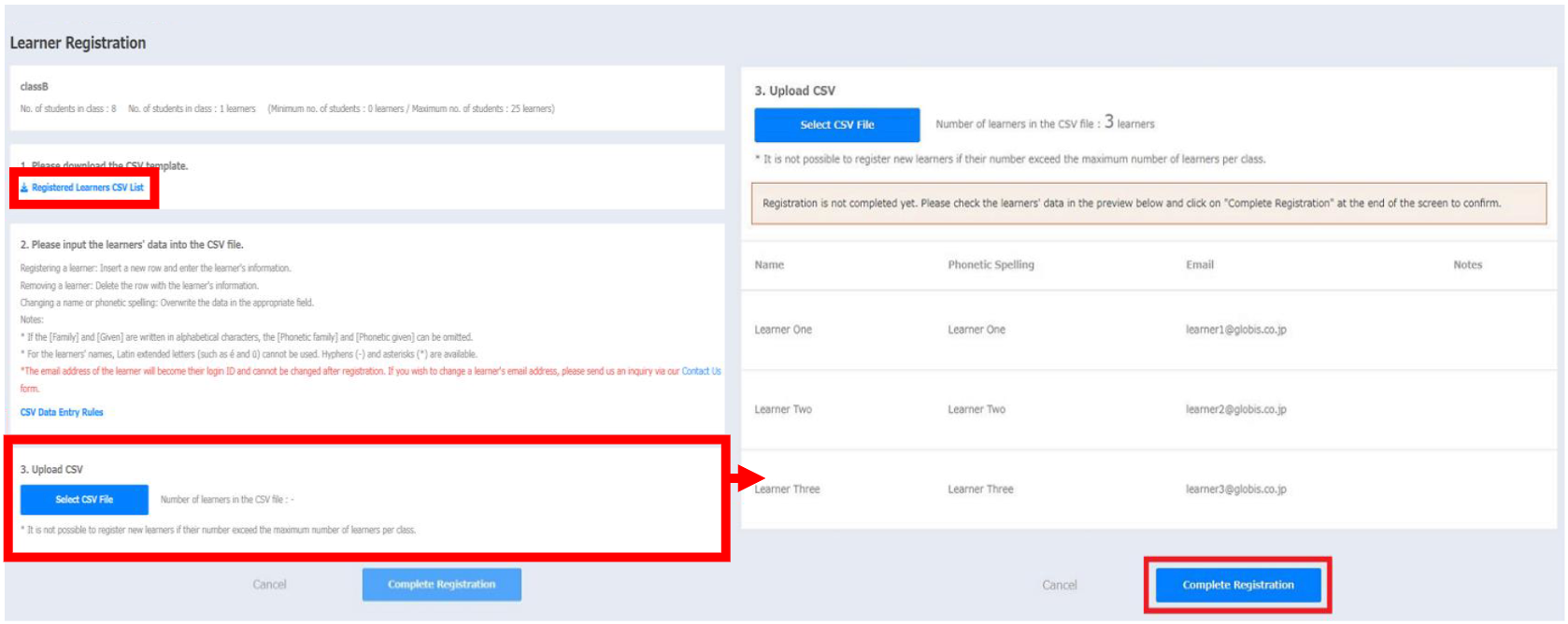Click the download icon beside Registered Learners CSV List

[x=24, y=188]
